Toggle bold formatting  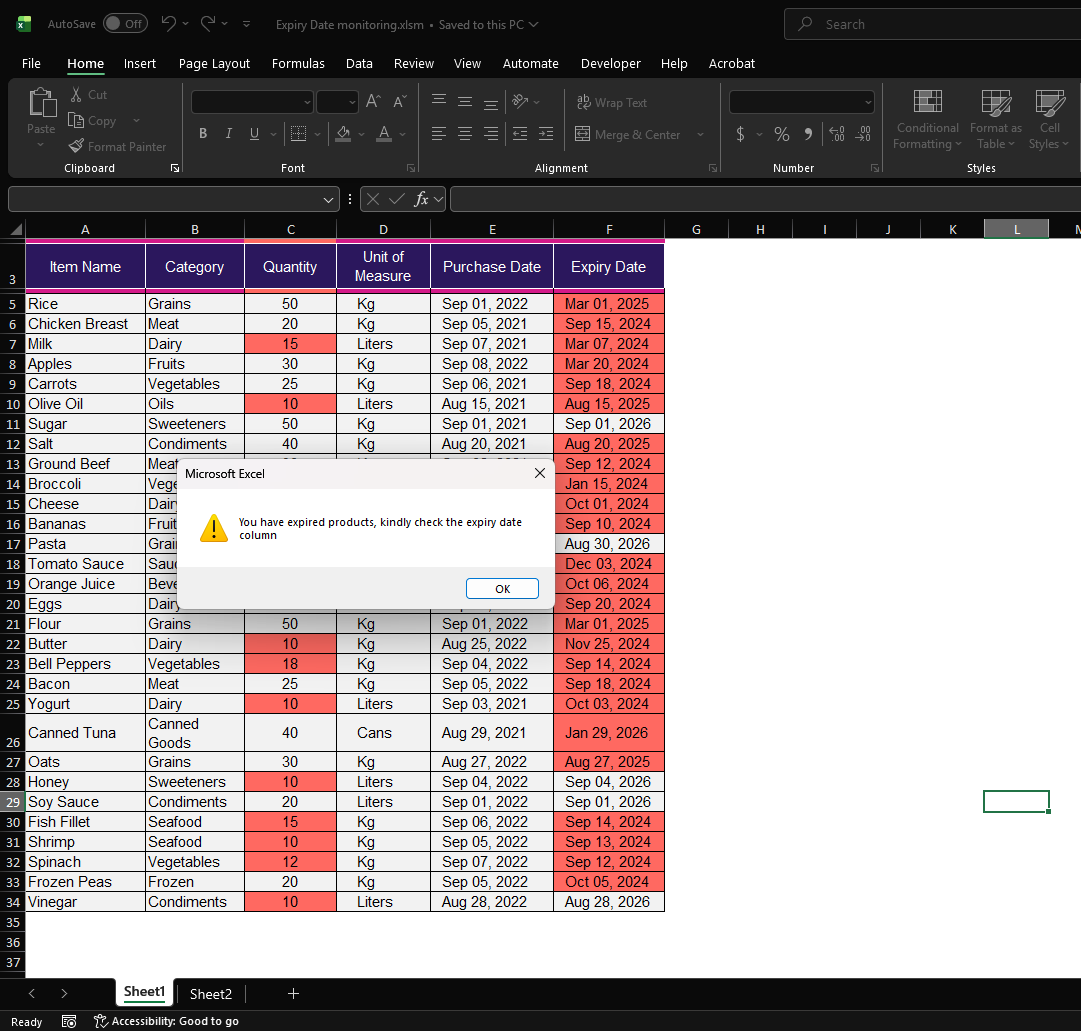click(203, 133)
